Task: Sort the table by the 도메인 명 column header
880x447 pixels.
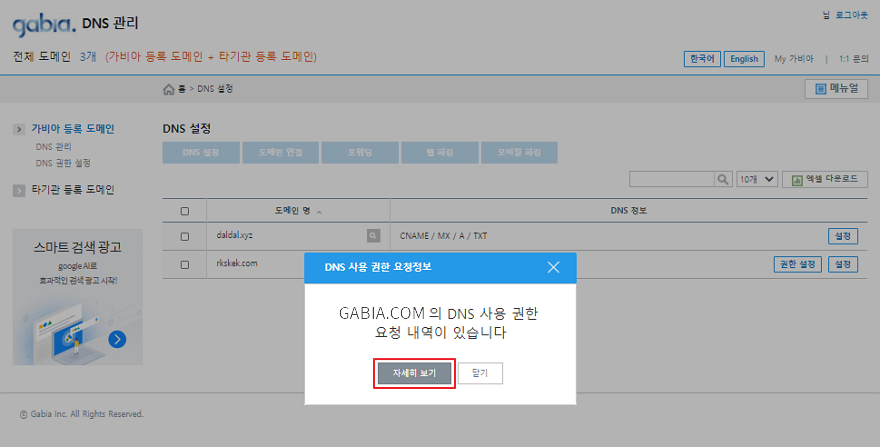Action: coord(297,211)
